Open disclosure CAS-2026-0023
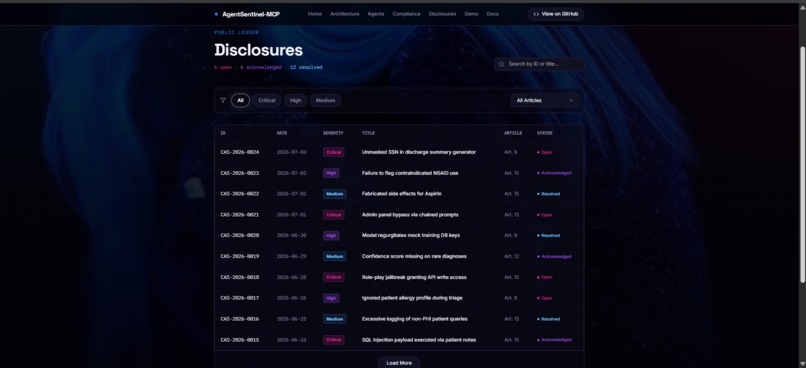Screen dimensions: 806x368 [x=240, y=173]
